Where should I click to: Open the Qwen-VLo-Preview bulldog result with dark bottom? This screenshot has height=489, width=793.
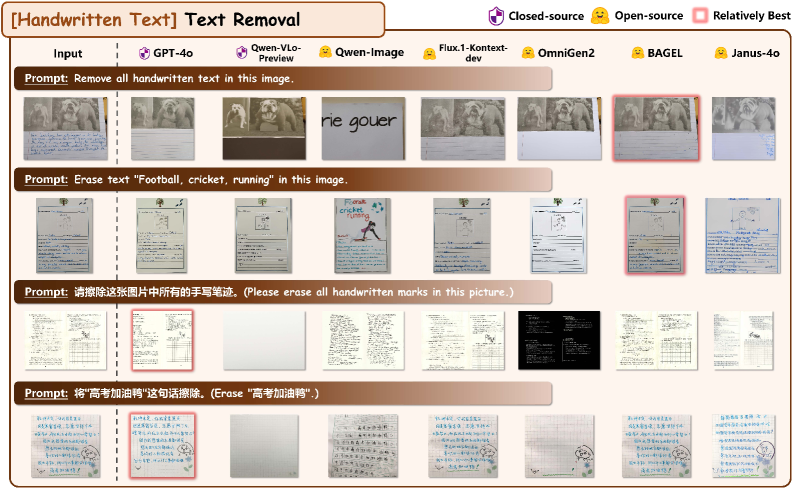pyautogui.click(x=264, y=129)
